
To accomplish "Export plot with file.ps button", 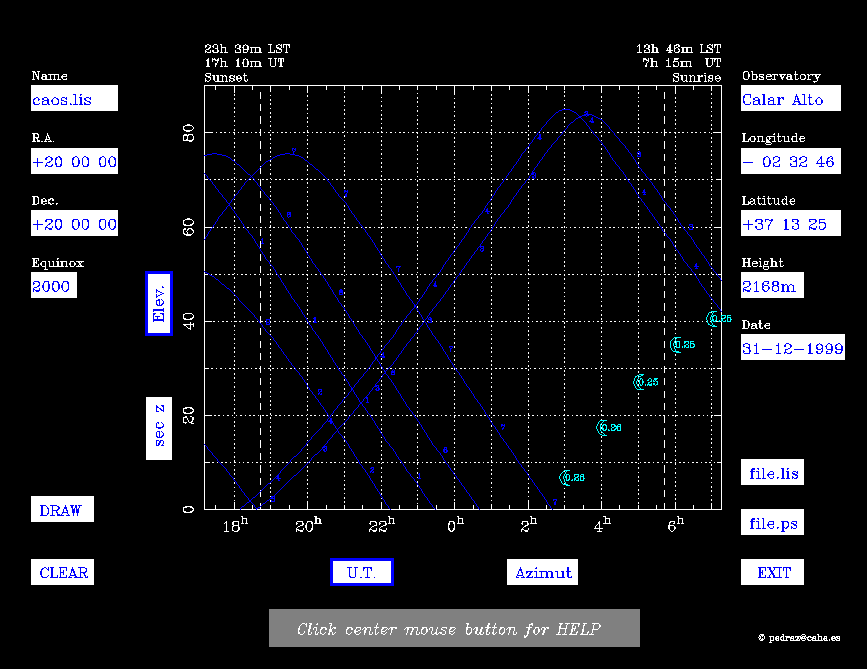I will [773, 523].
